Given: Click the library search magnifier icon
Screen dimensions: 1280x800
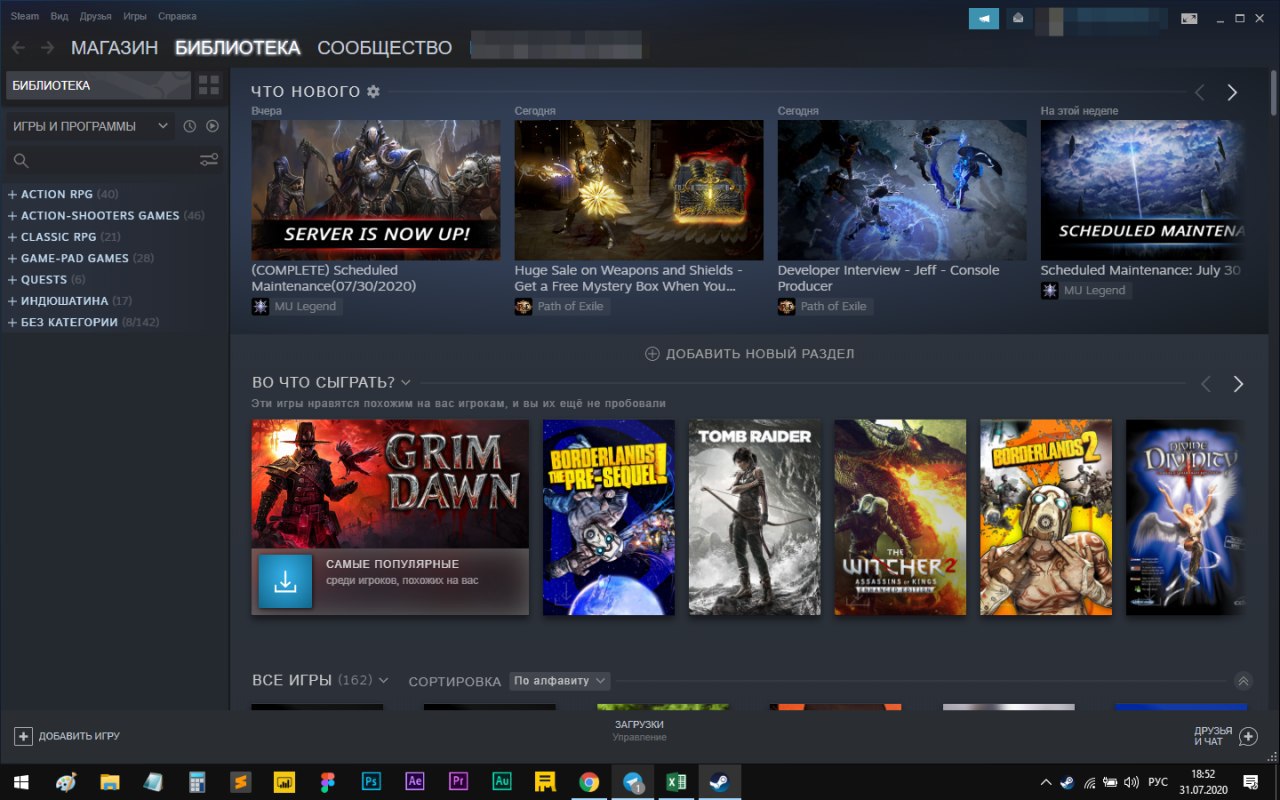Looking at the screenshot, I should point(21,160).
